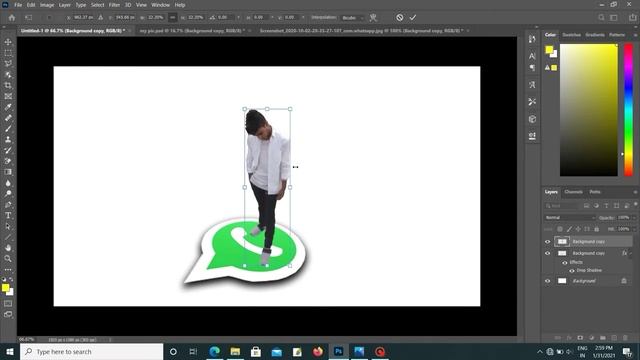Viewport: 640px width, 360px height.
Task: Switch to the Swatches tab
Action: (x=571, y=35)
